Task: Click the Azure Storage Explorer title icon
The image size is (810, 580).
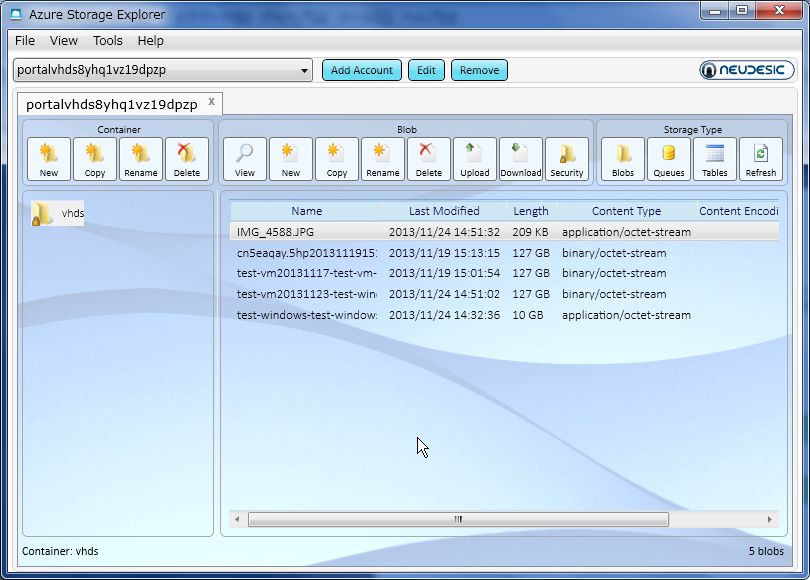Action: click(x=17, y=14)
